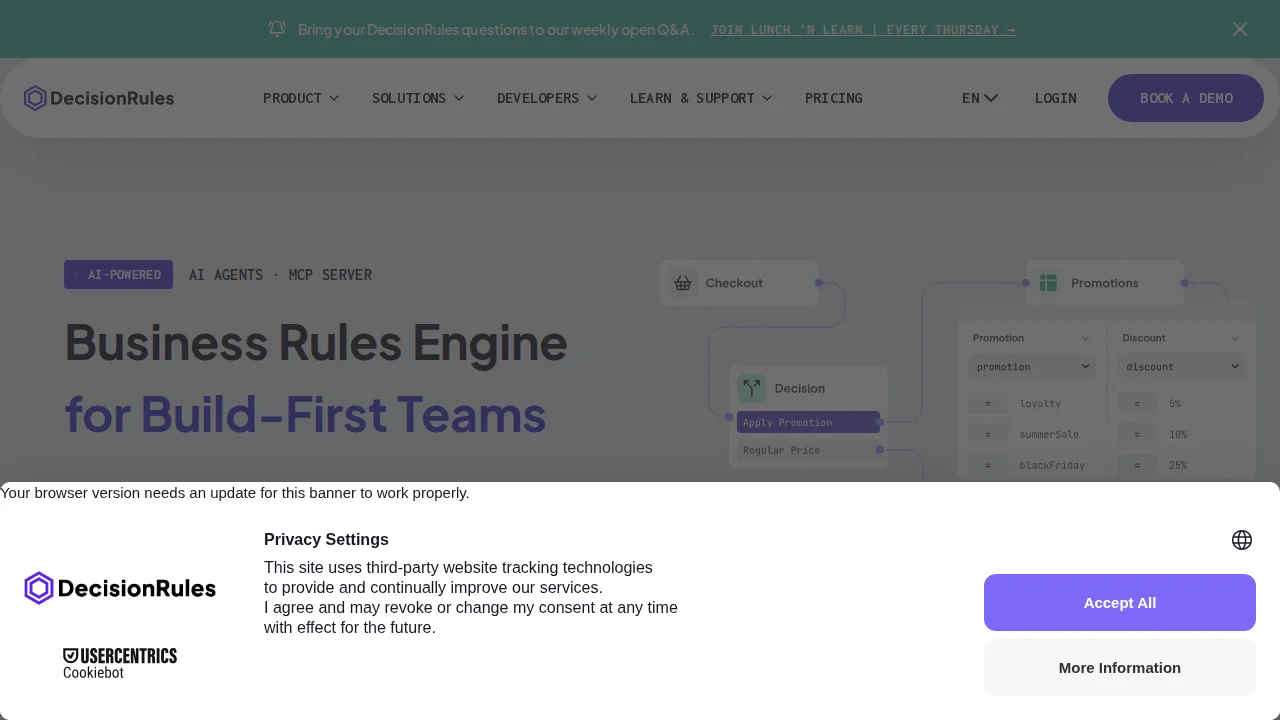Open the Usercentrics Cookiebot logo link
Screen dimensions: 1280x720
[120, 664]
